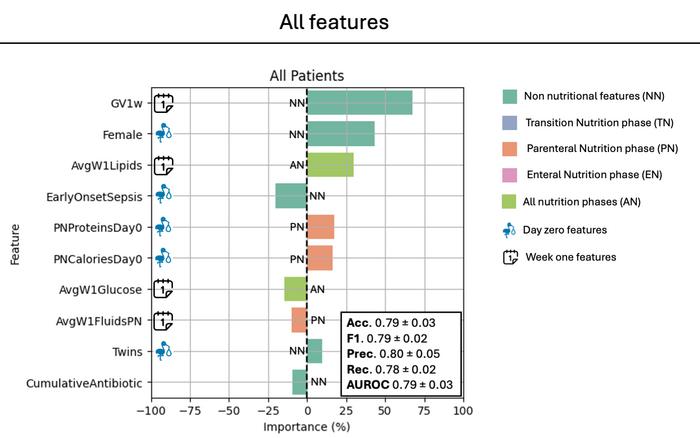This screenshot has height=438, width=700.
Task: Click the calendar icon beside AvgW1Glucose
Action: [x=163, y=288]
